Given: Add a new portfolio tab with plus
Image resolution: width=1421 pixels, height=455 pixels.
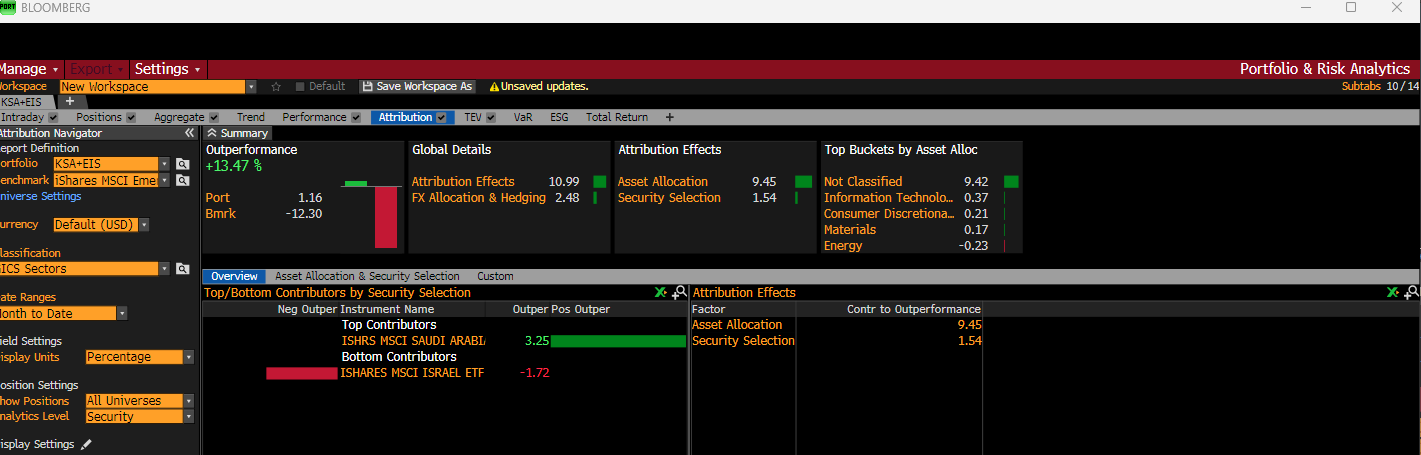Looking at the screenshot, I should tap(69, 102).
